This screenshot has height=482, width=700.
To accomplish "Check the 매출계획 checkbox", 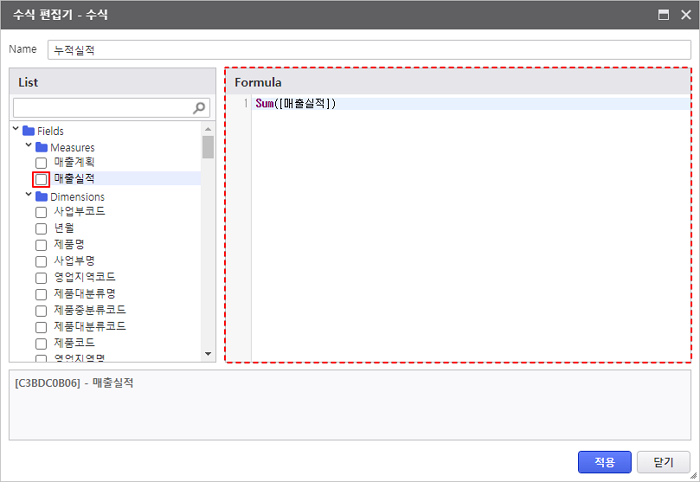I will coord(41,163).
